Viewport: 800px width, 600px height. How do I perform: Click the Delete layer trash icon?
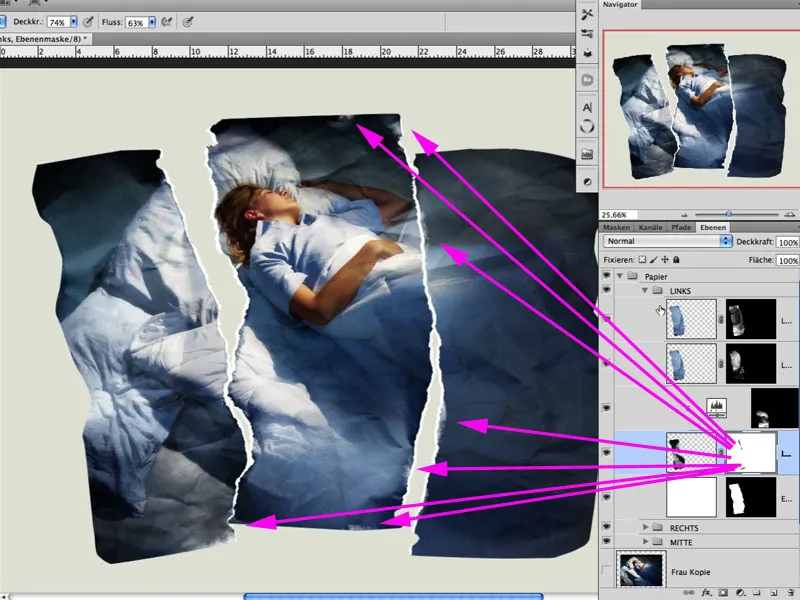tap(789, 594)
